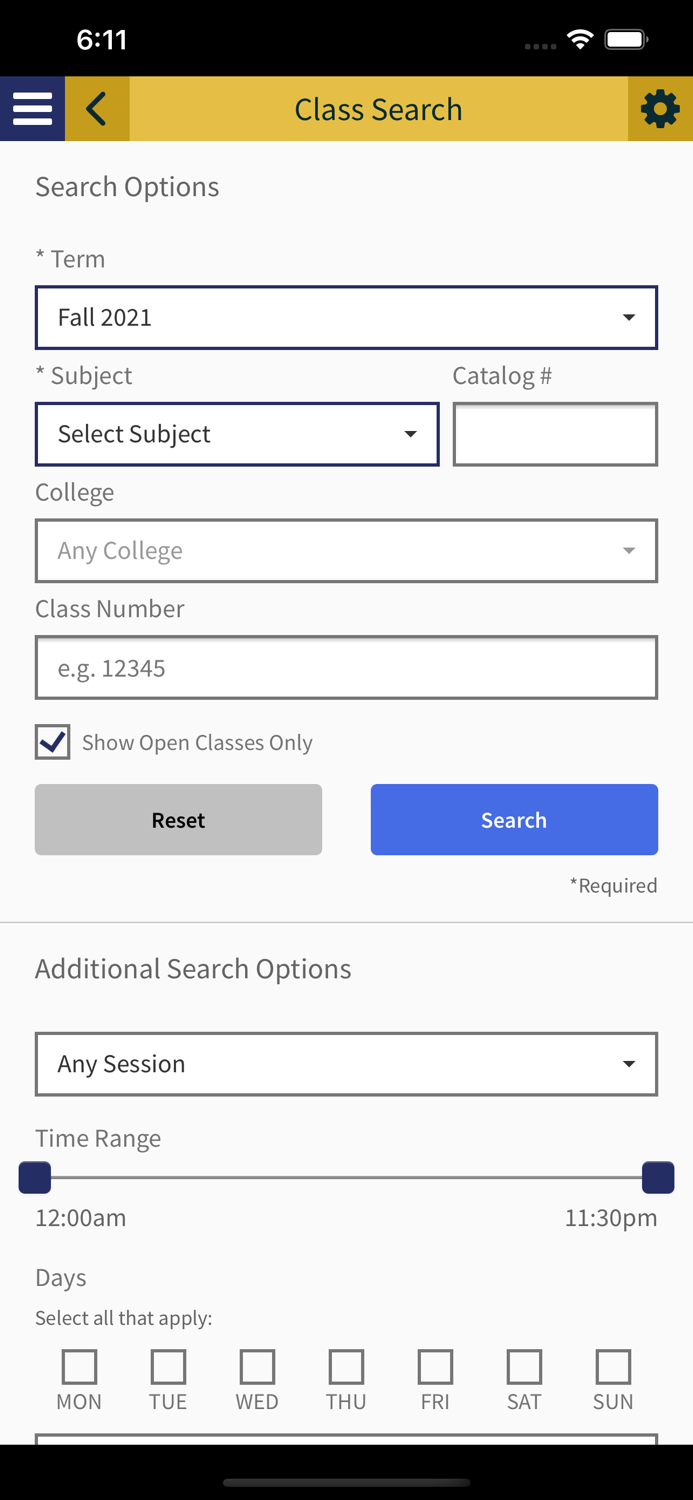Click the 11:30pm time range slider handle
The image size is (693, 1500).
pos(658,1178)
